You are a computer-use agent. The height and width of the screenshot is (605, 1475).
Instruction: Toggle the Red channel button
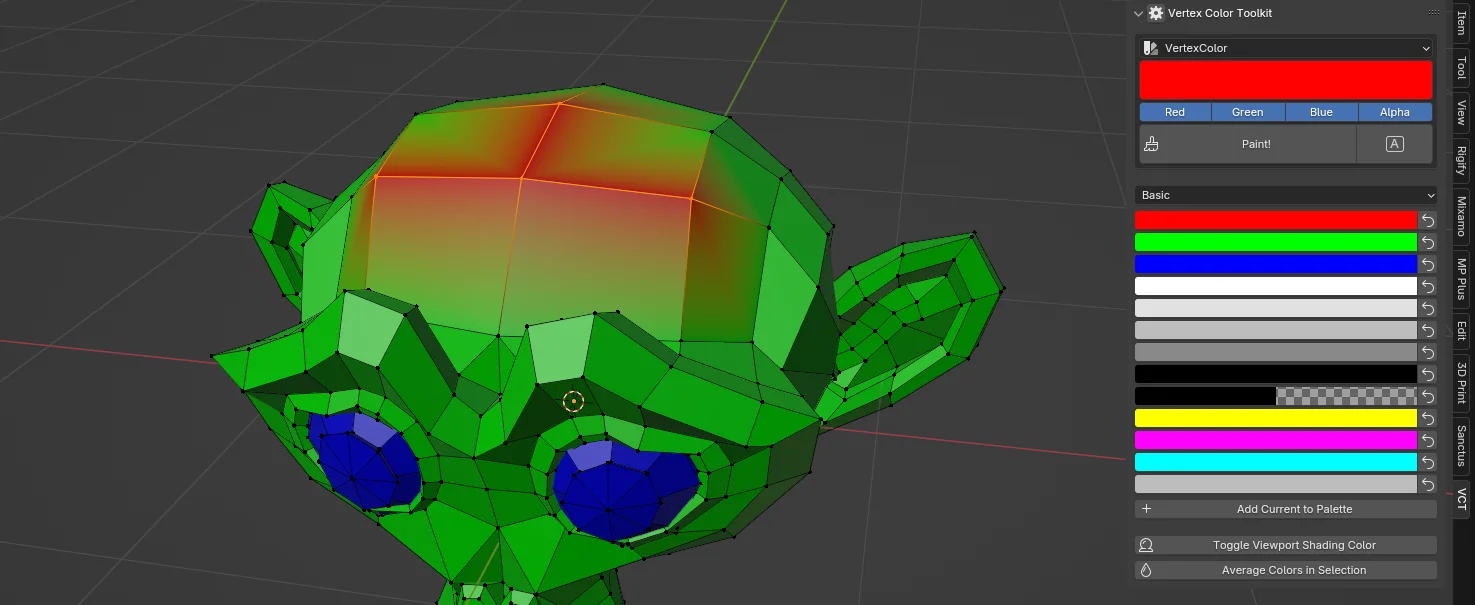click(1175, 112)
